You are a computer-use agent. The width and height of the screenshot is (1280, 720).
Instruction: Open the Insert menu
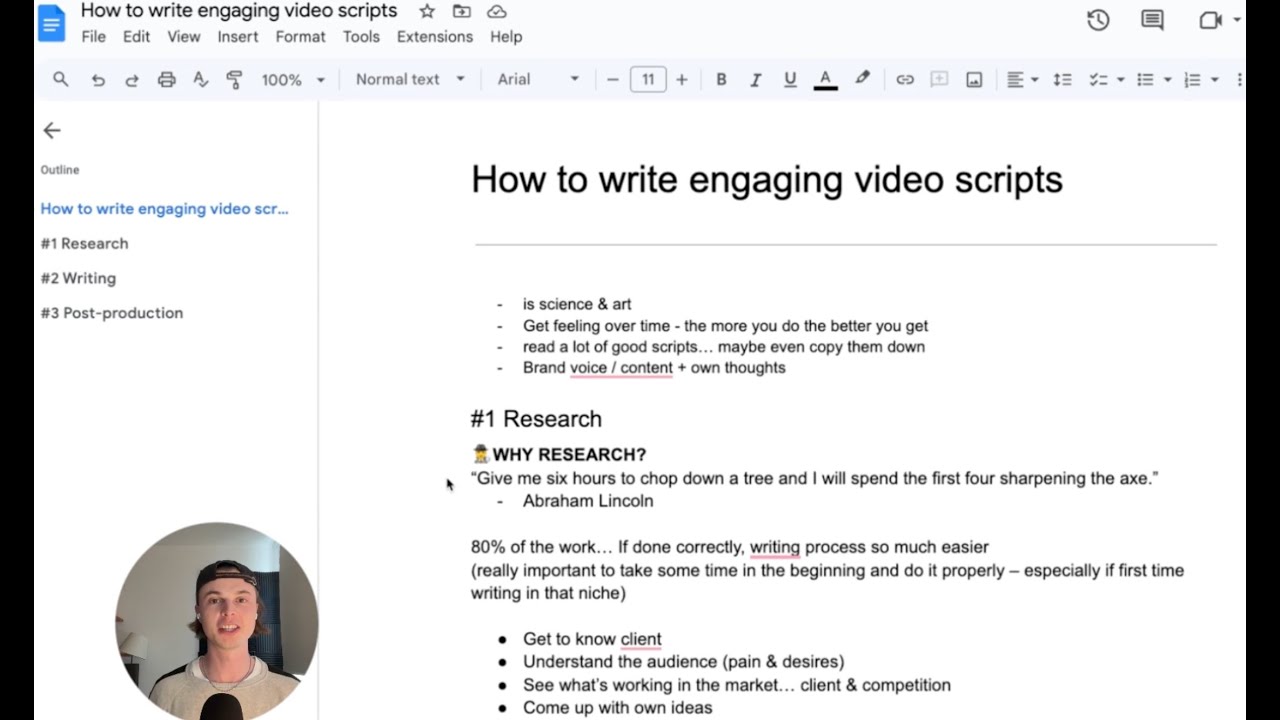(x=238, y=36)
